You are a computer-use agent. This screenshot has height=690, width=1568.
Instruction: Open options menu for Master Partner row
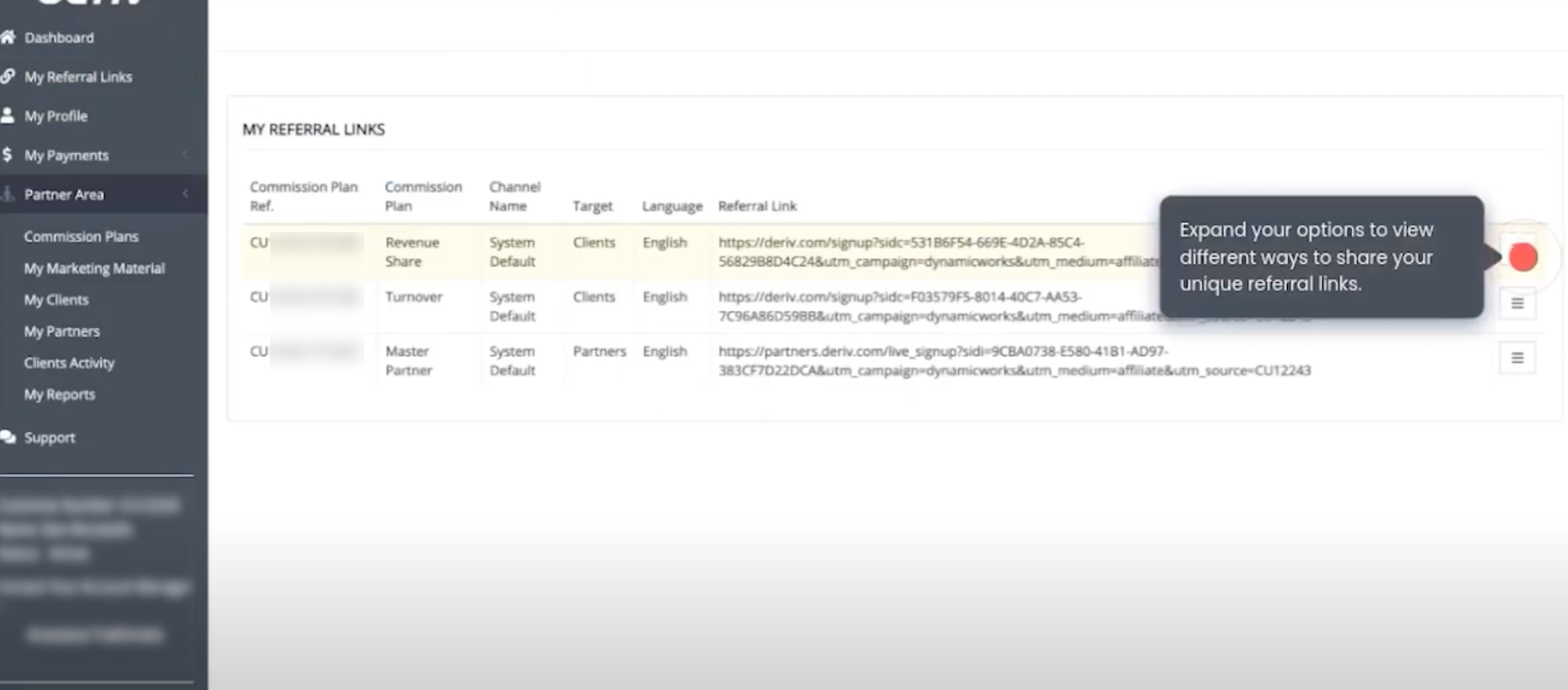[x=1517, y=358]
